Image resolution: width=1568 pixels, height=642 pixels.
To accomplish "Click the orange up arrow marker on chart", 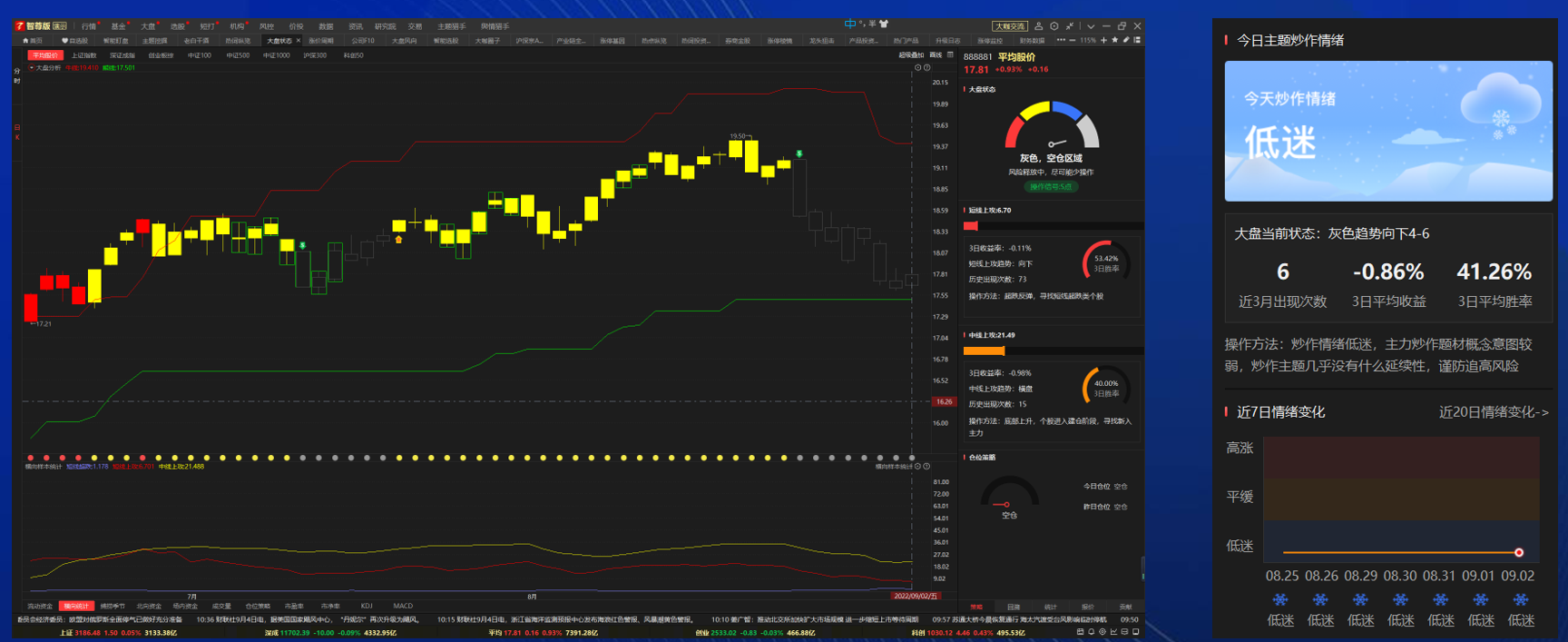I will tap(398, 240).
